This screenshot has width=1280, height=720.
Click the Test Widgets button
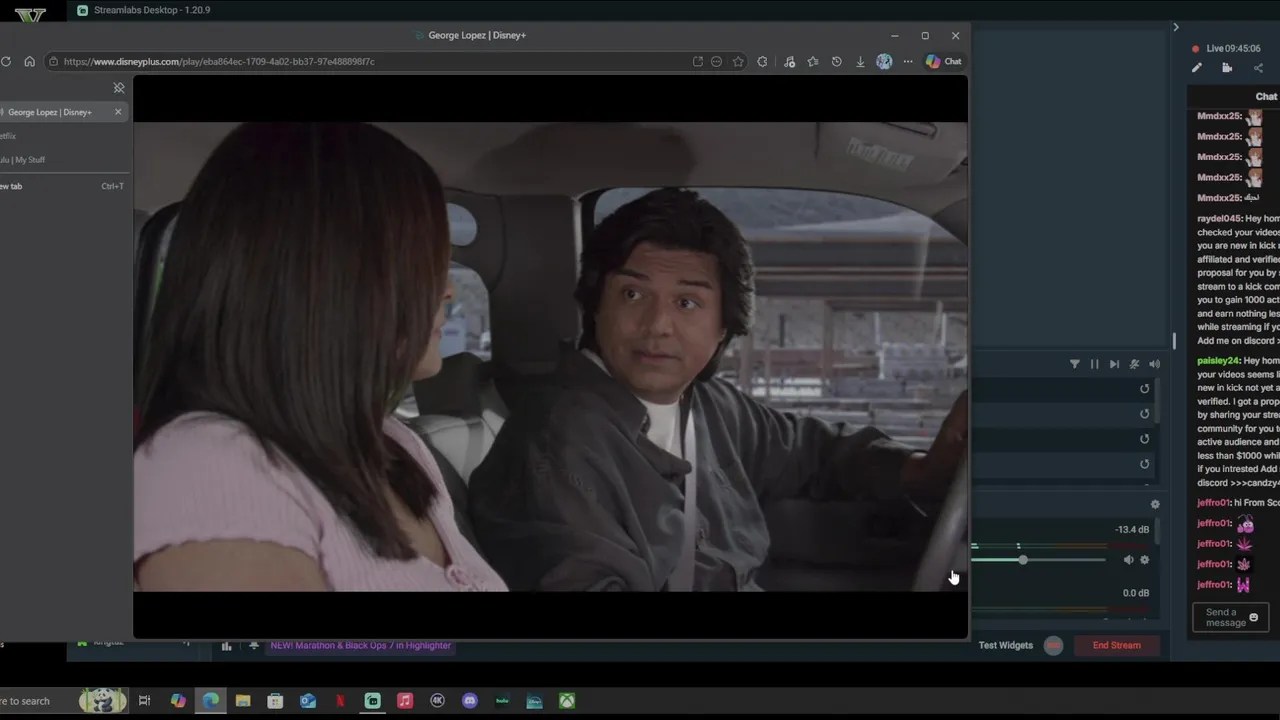pyautogui.click(x=1006, y=645)
